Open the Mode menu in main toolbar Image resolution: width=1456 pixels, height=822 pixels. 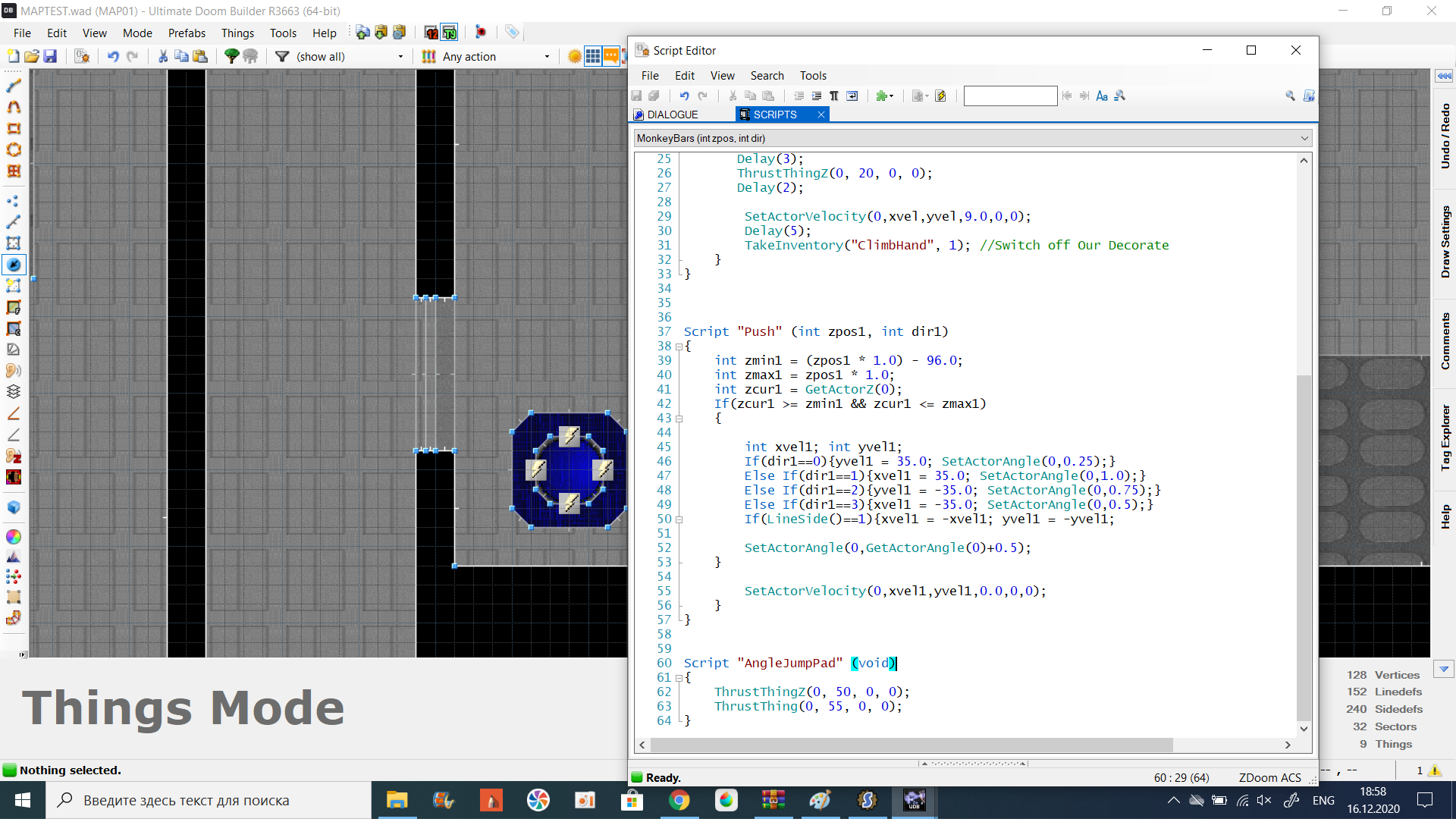click(x=137, y=32)
